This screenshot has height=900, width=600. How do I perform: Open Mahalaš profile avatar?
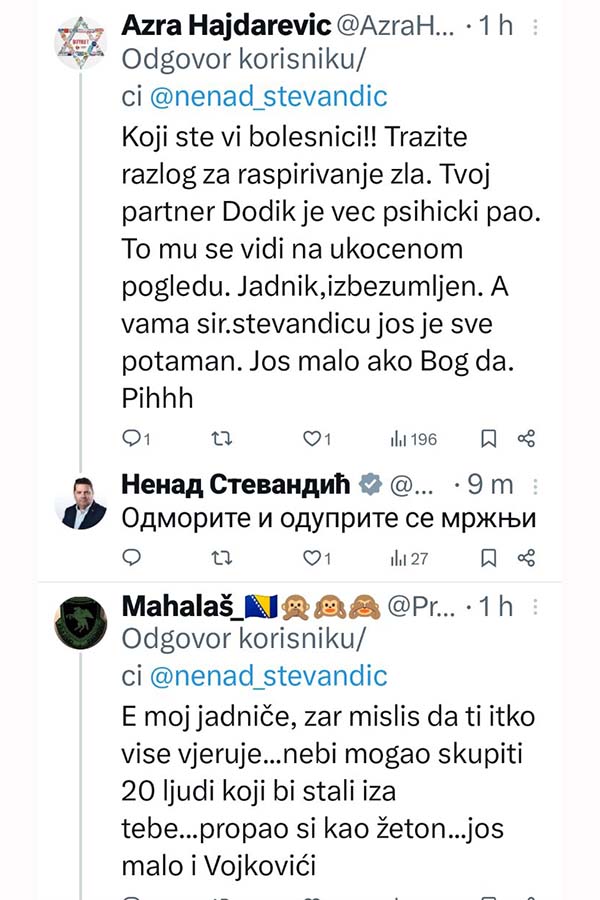click(x=81, y=622)
